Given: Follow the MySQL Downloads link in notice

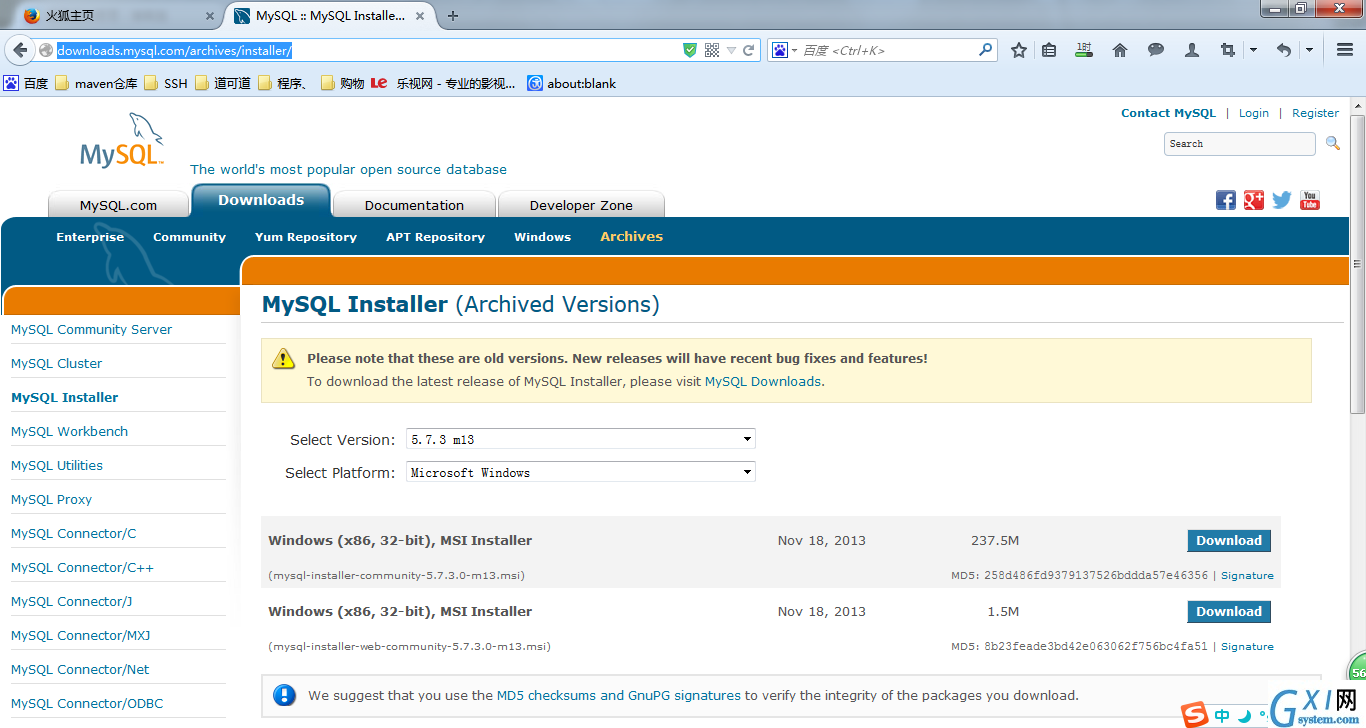Looking at the screenshot, I should pyautogui.click(x=763, y=382).
